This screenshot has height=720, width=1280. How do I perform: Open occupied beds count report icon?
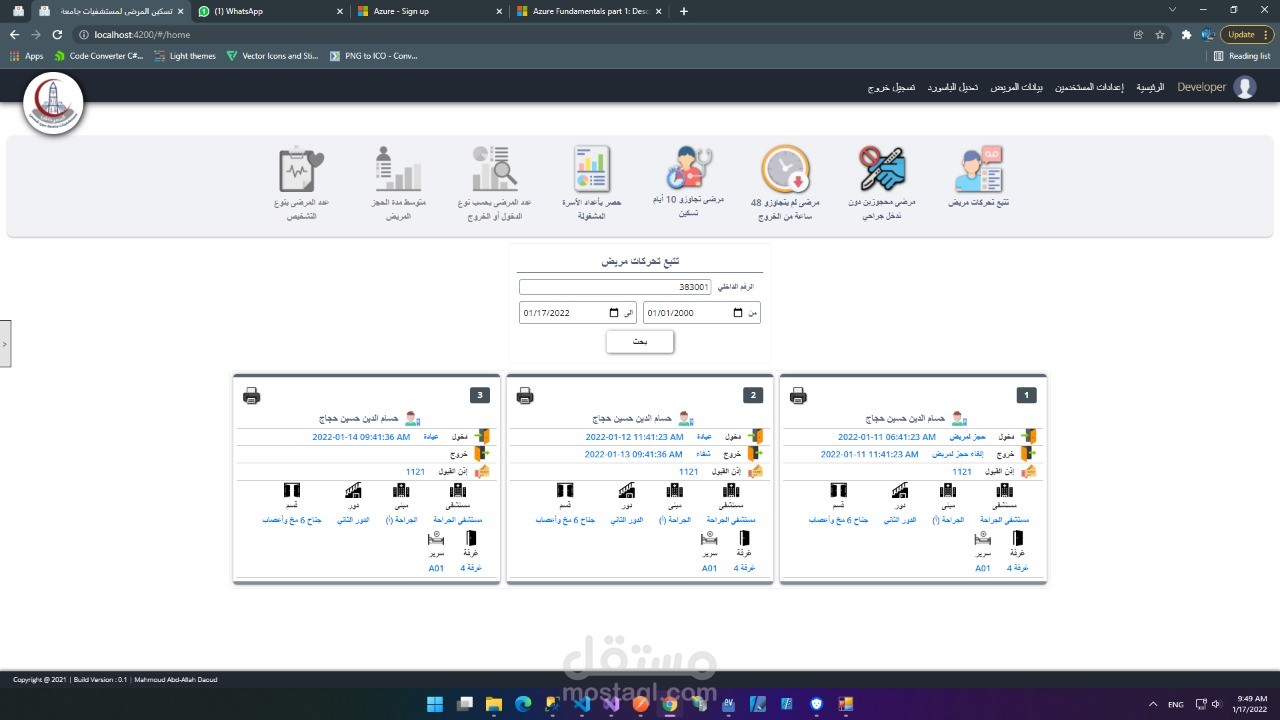click(x=592, y=169)
